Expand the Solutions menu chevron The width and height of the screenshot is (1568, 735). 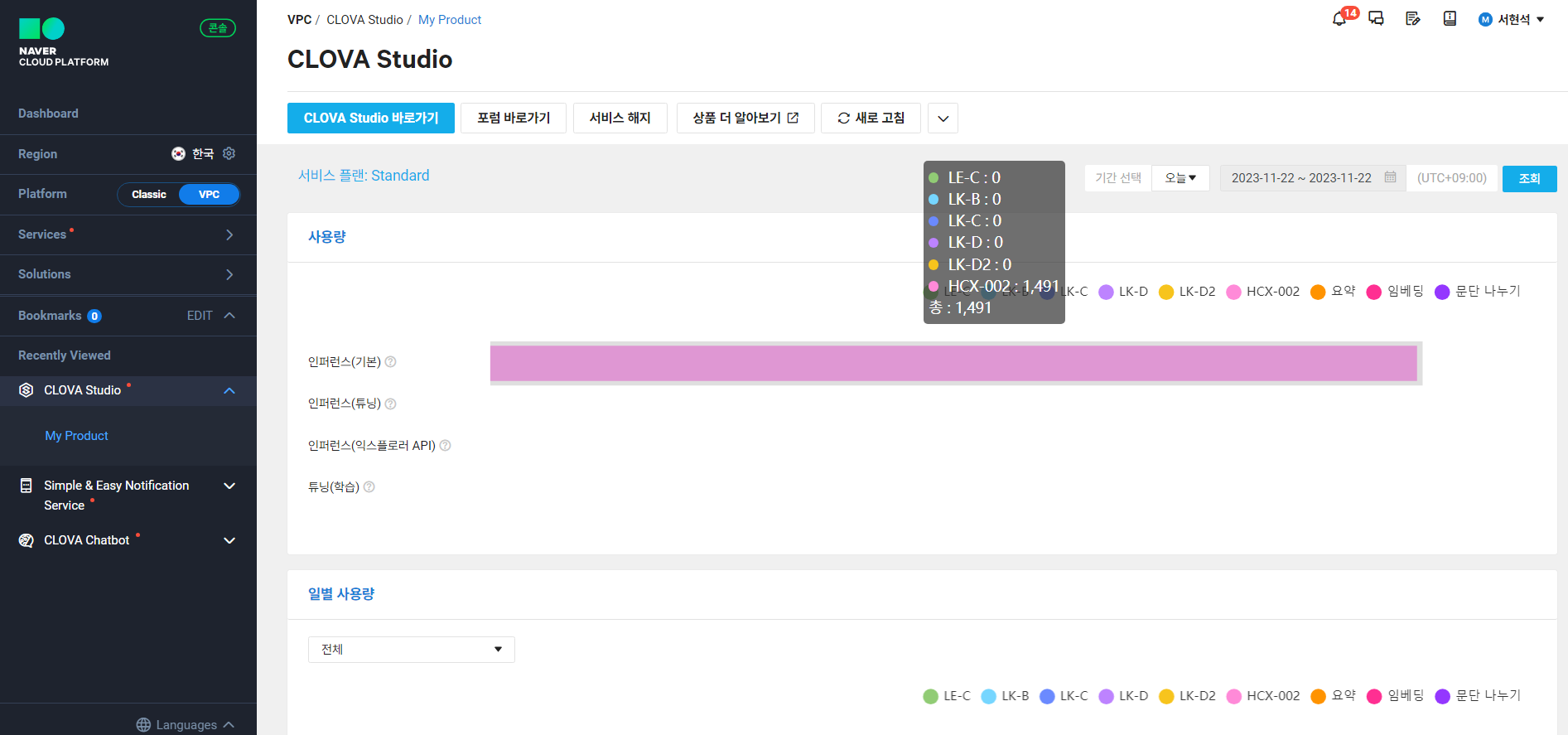point(229,275)
